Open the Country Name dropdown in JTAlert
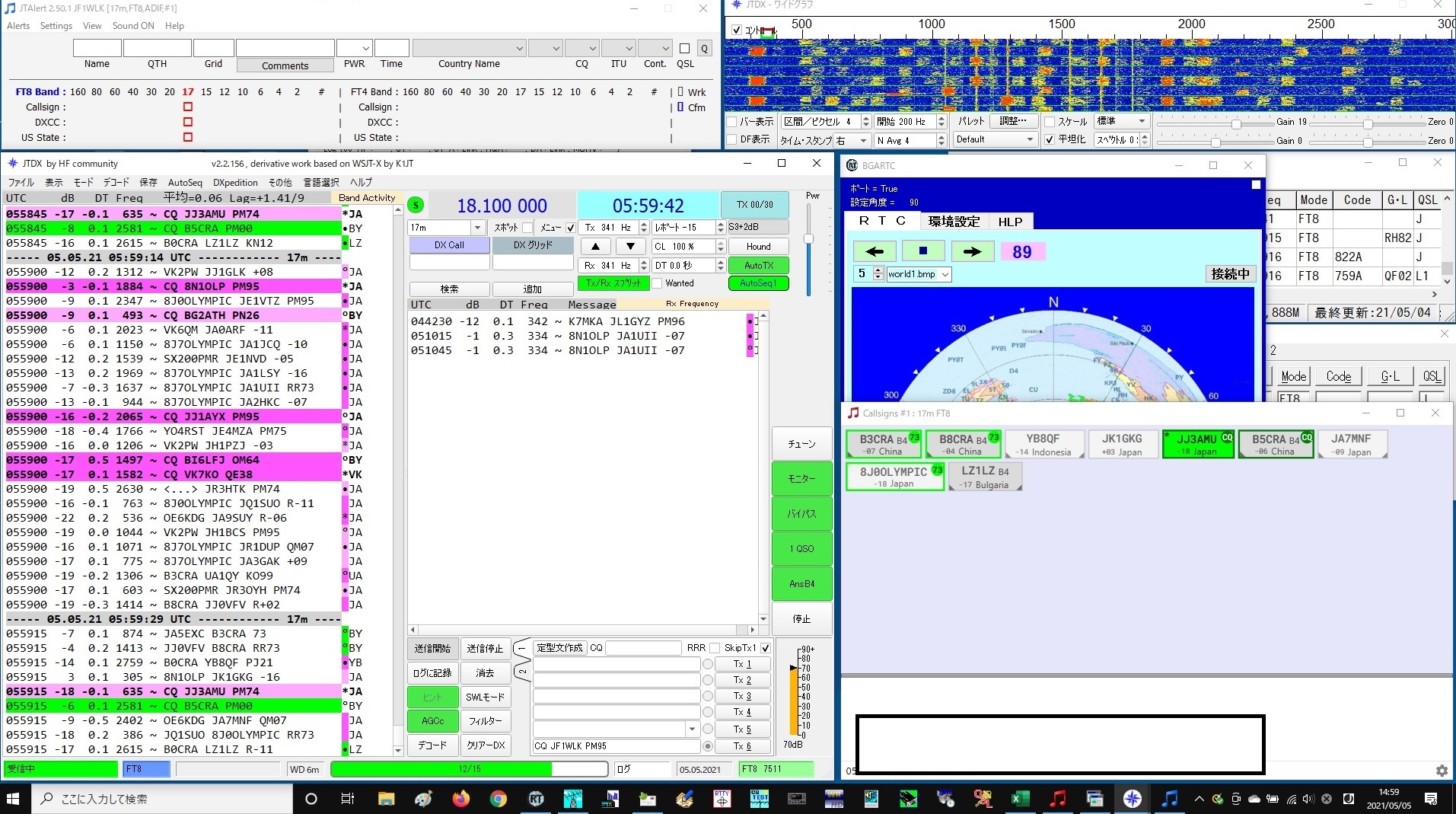Image resolution: width=1456 pixels, height=814 pixels. (470, 48)
